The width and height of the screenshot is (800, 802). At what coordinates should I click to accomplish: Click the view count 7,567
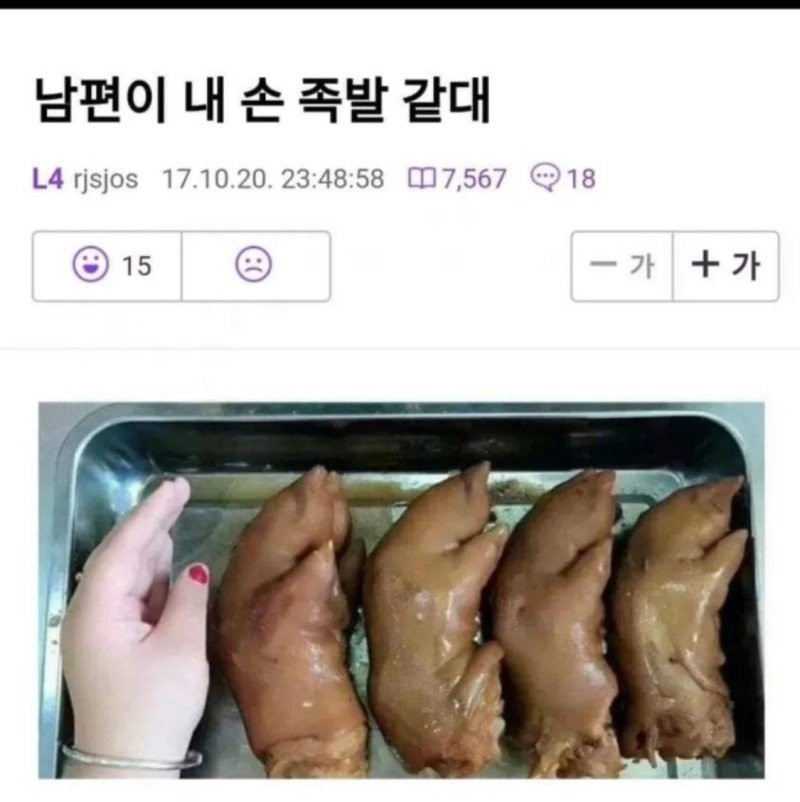[474, 179]
